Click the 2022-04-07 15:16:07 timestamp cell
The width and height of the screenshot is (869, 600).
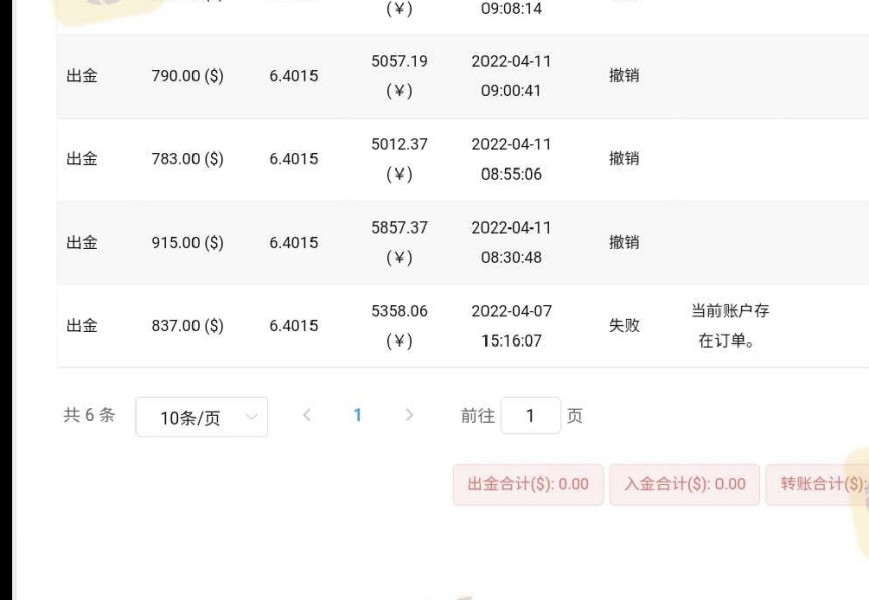[511, 326]
